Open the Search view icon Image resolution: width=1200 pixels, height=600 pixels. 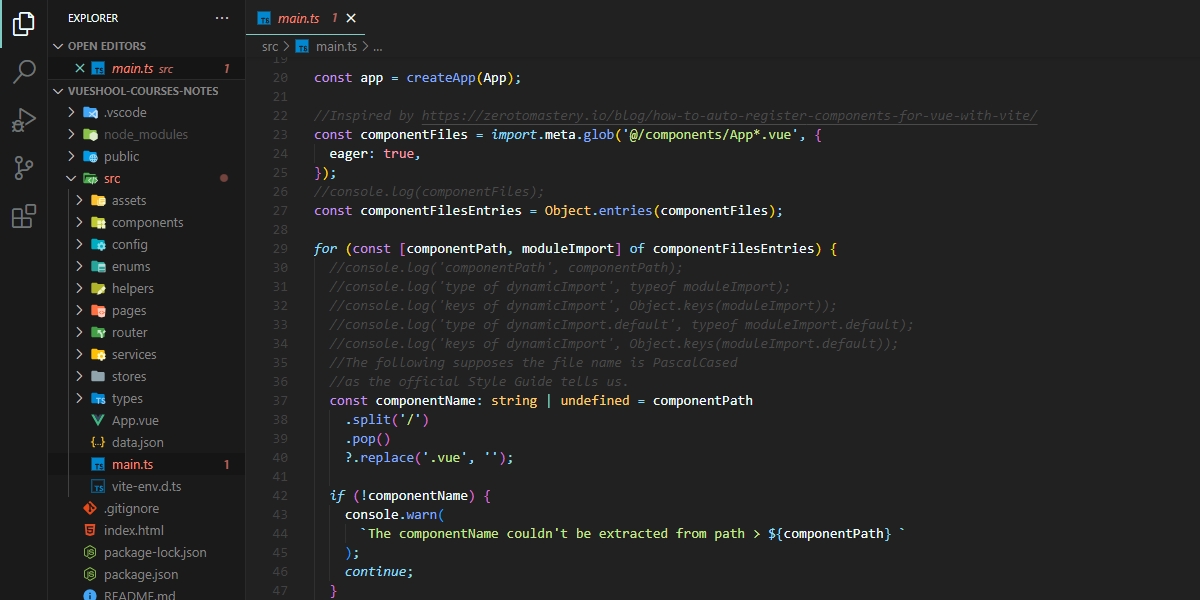pos(24,72)
